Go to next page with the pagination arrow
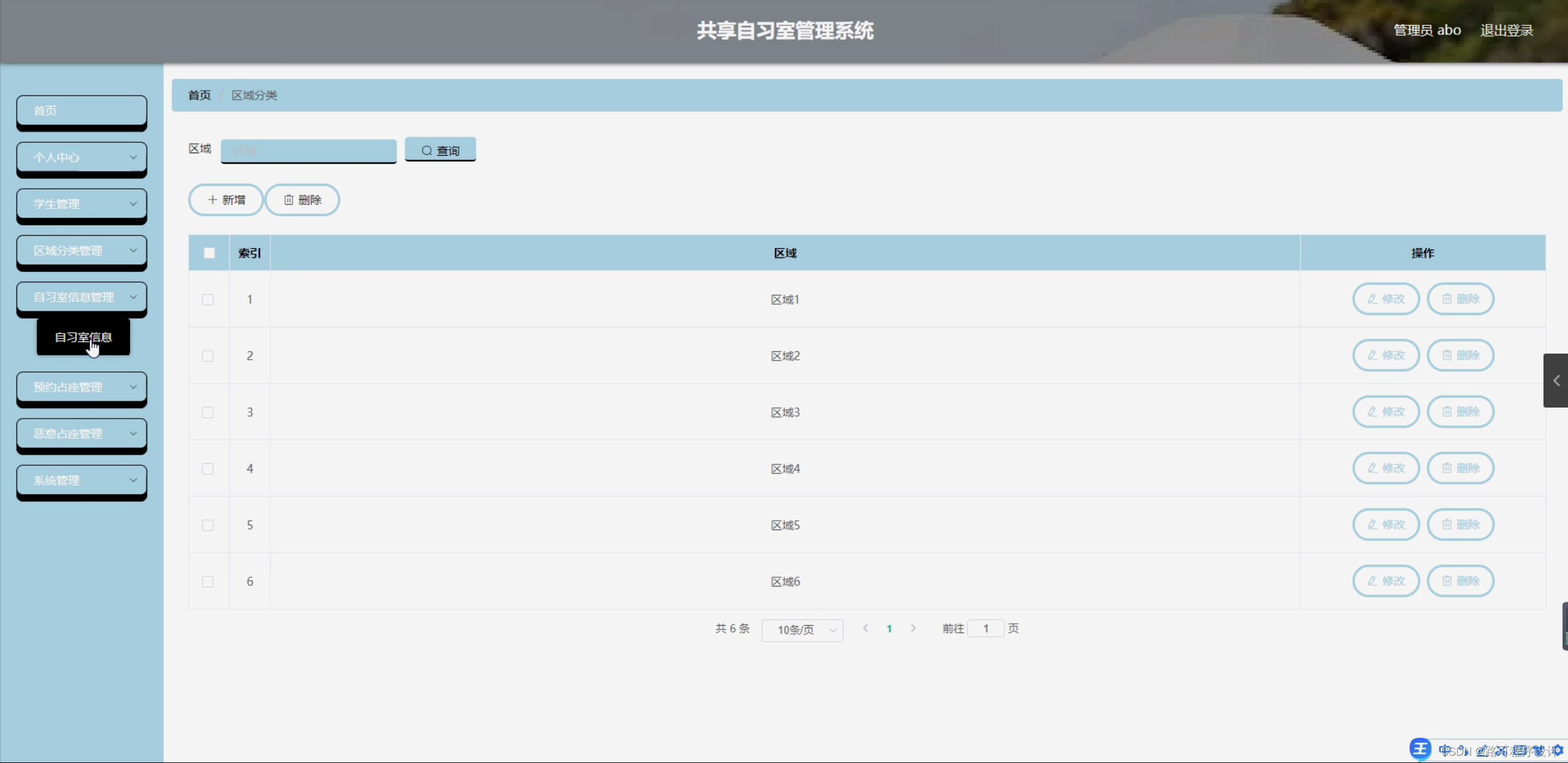This screenshot has width=1568, height=763. pos(913,628)
